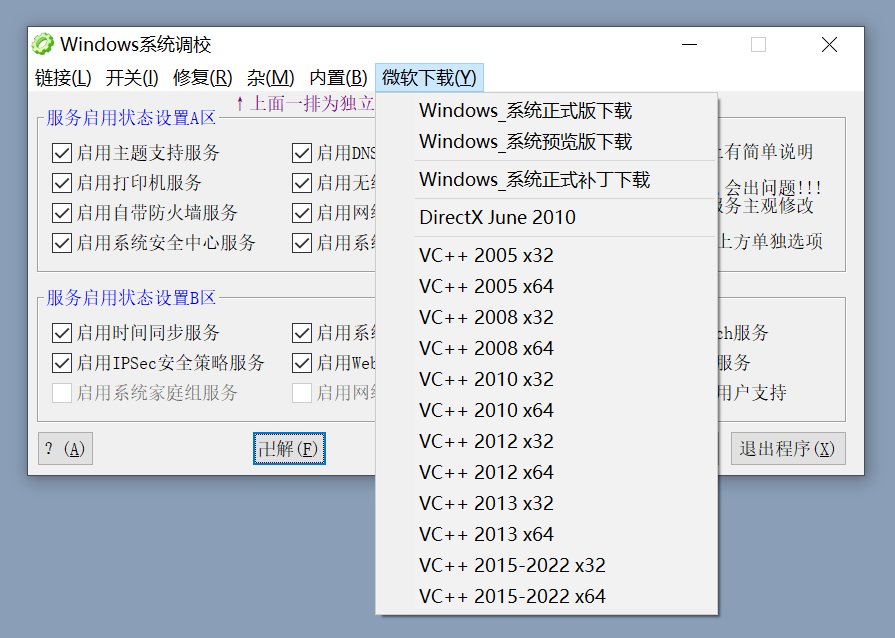Click VC++ 2012 x64 entry
This screenshot has height=638, width=895.
546,472
